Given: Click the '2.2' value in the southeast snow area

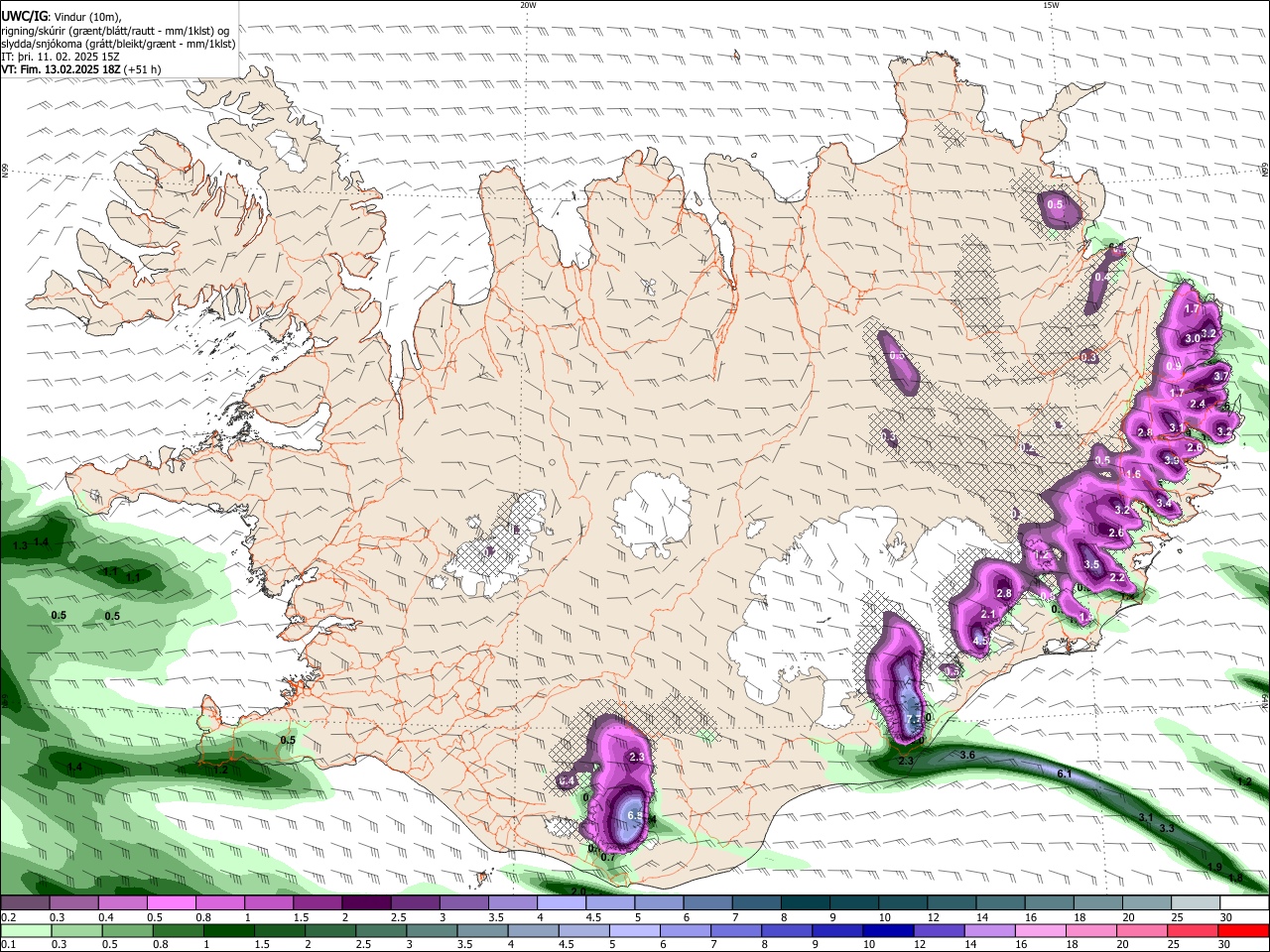Looking at the screenshot, I should [1117, 577].
